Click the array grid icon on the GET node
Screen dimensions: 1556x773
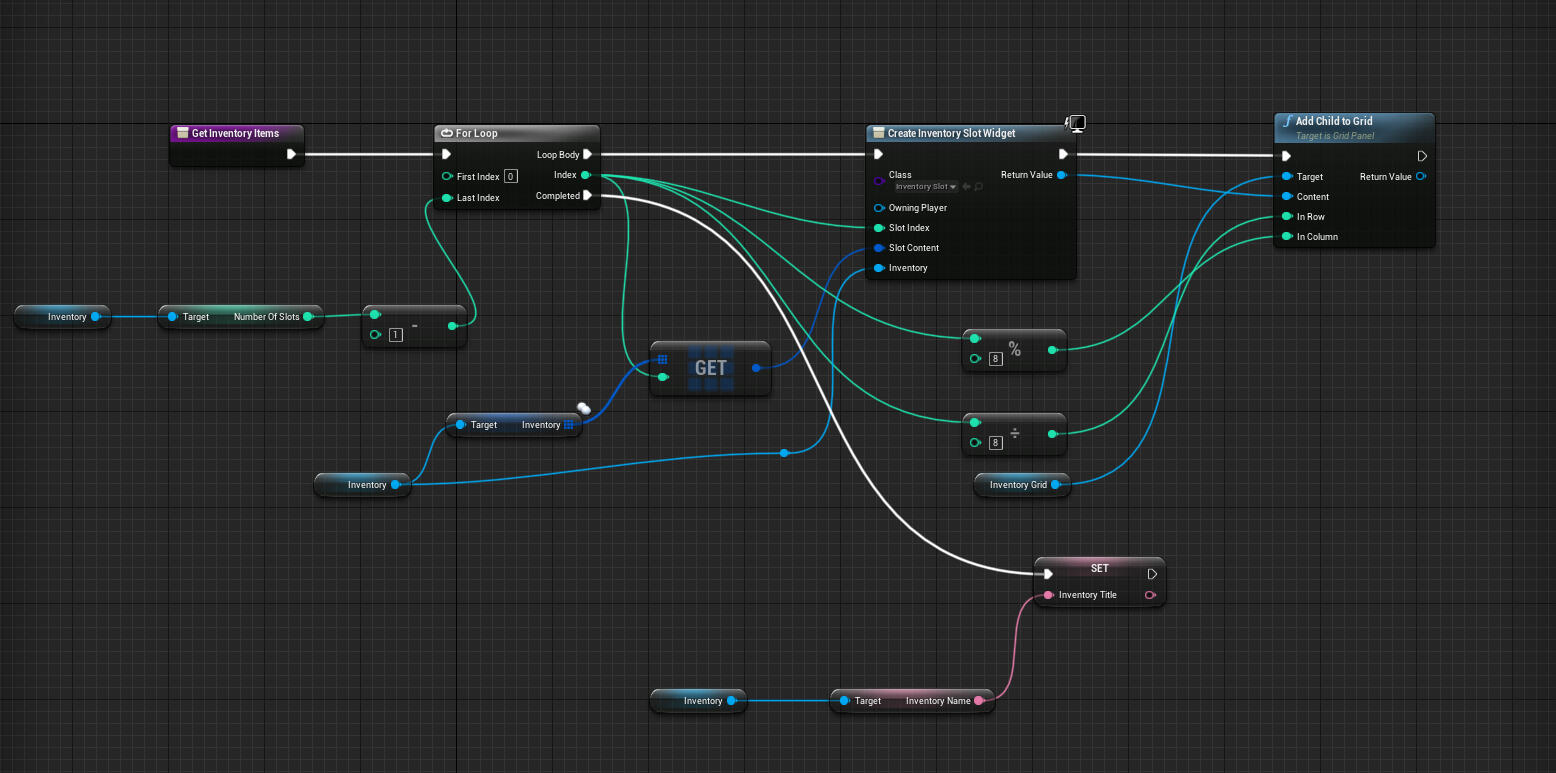661,357
